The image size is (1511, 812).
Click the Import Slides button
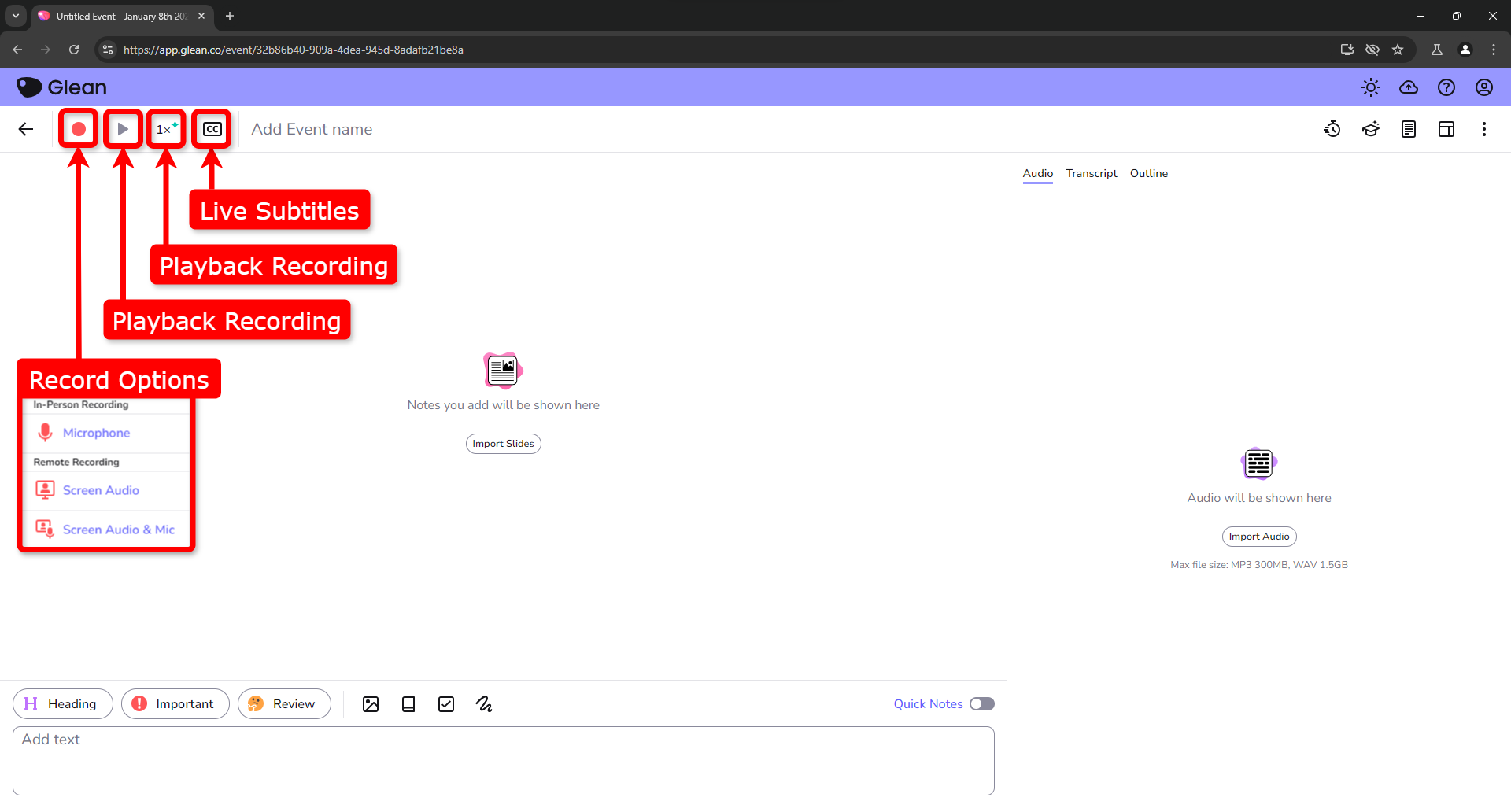[504, 444]
